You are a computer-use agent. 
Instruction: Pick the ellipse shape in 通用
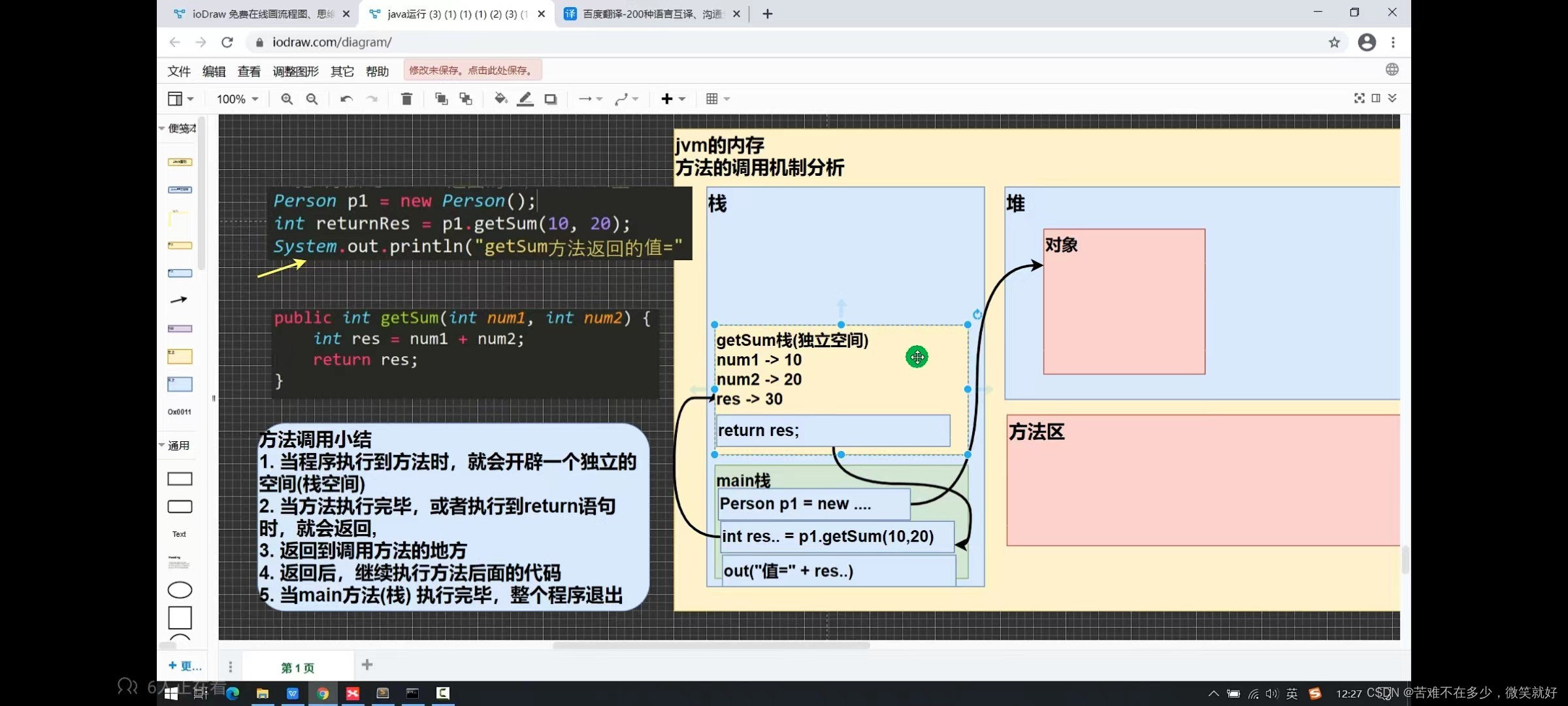[x=180, y=590]
